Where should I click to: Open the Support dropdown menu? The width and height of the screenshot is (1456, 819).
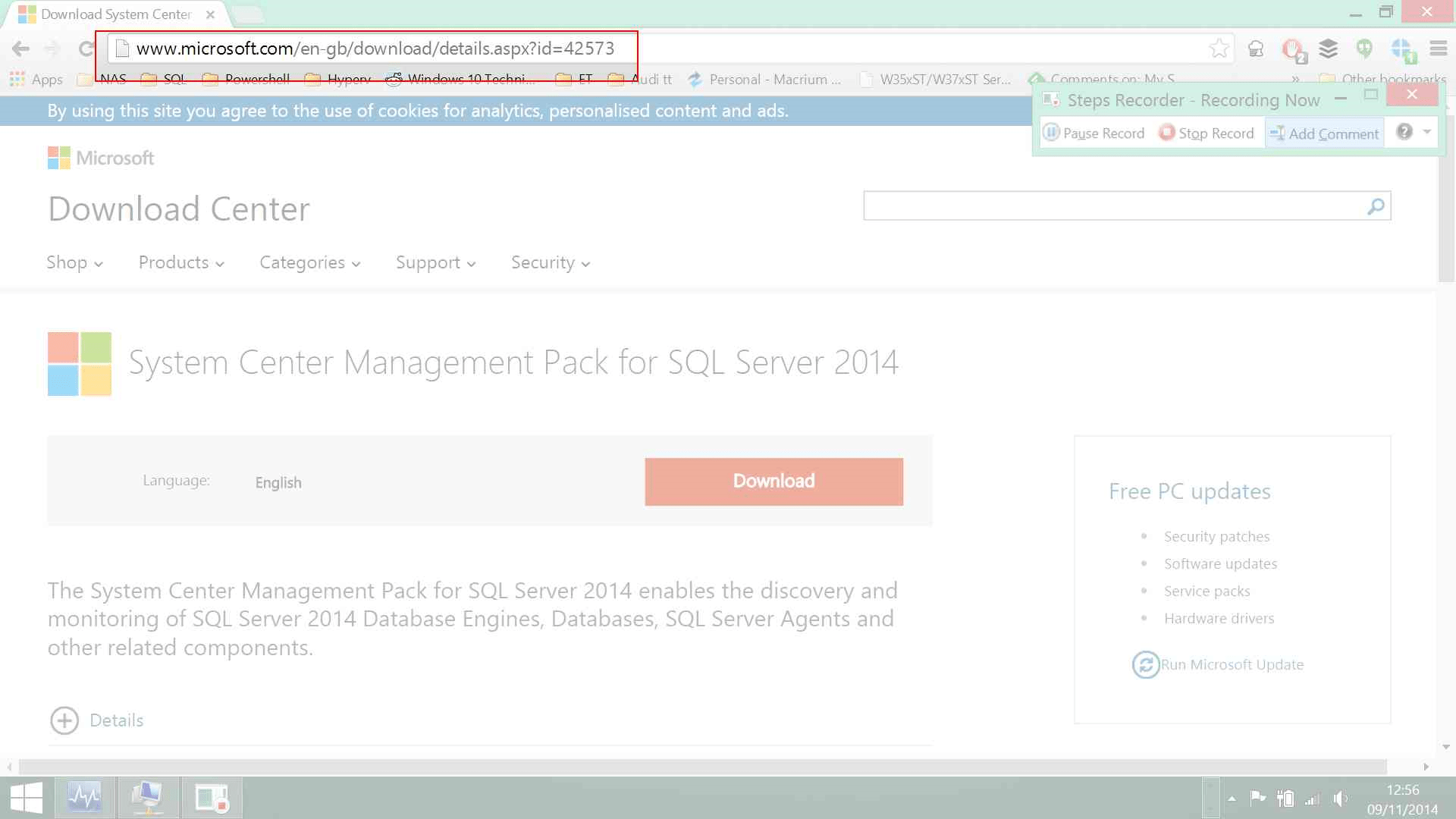tap(435, 262)
